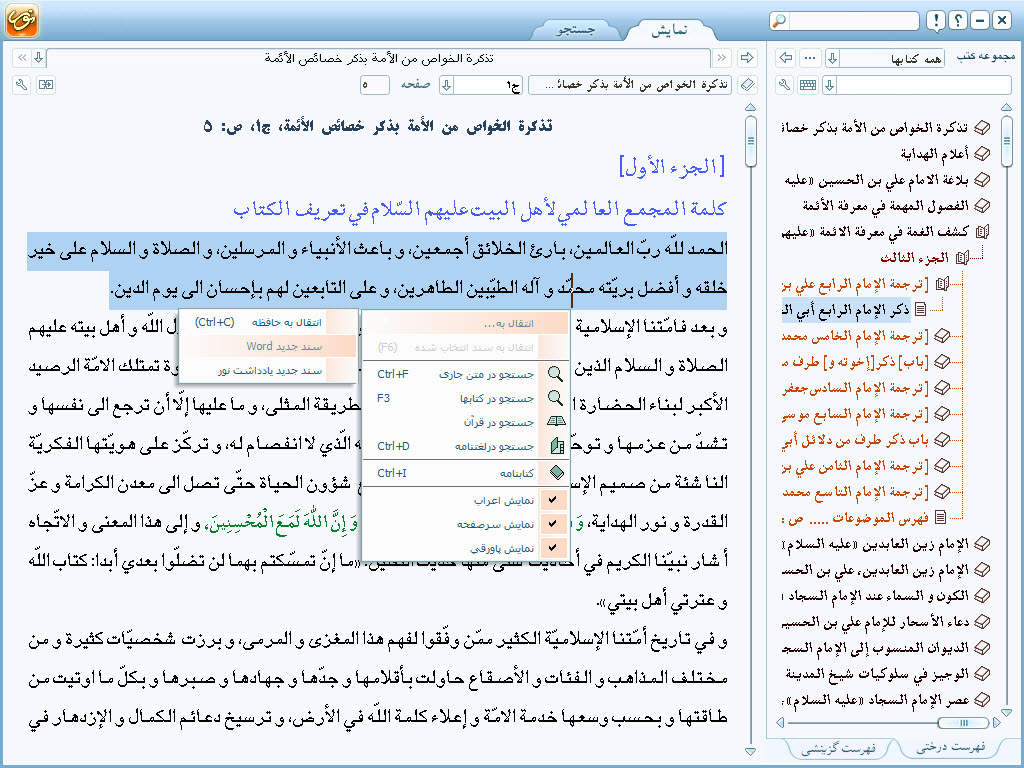The image size is (1024, 768).
Task: Click the search in Quran book icon
Action: point(554,422)
